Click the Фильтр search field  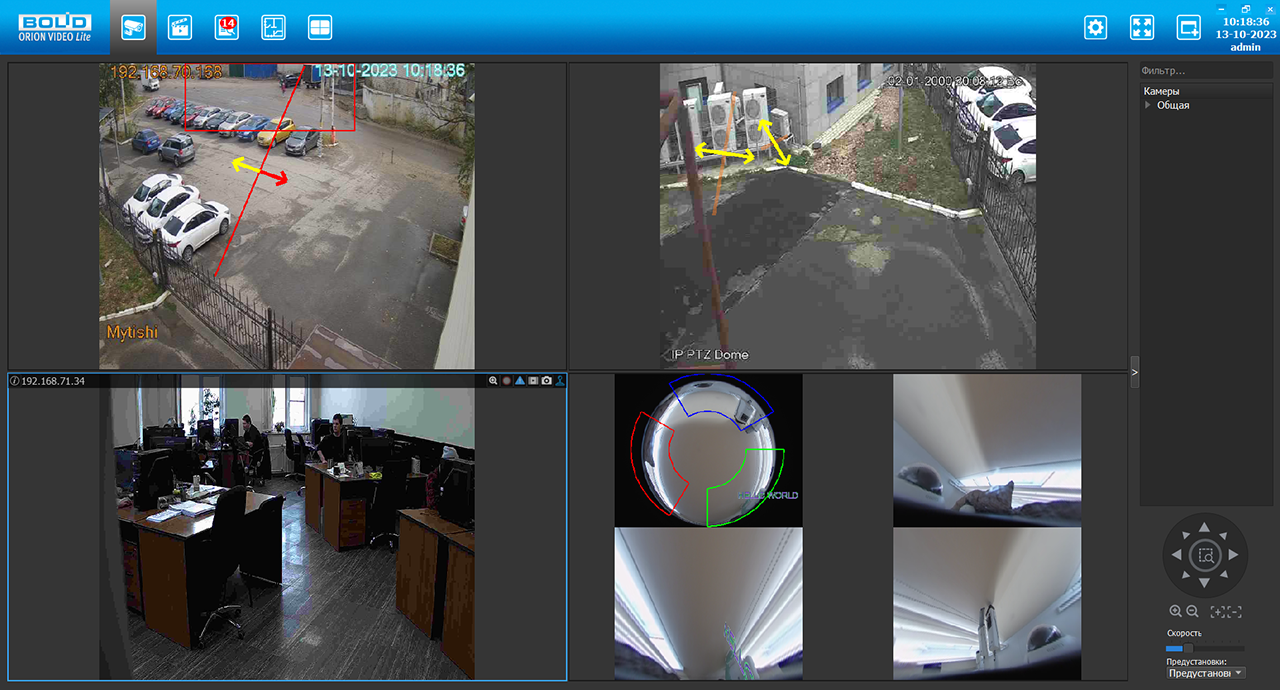click(x=1206, y=71)
